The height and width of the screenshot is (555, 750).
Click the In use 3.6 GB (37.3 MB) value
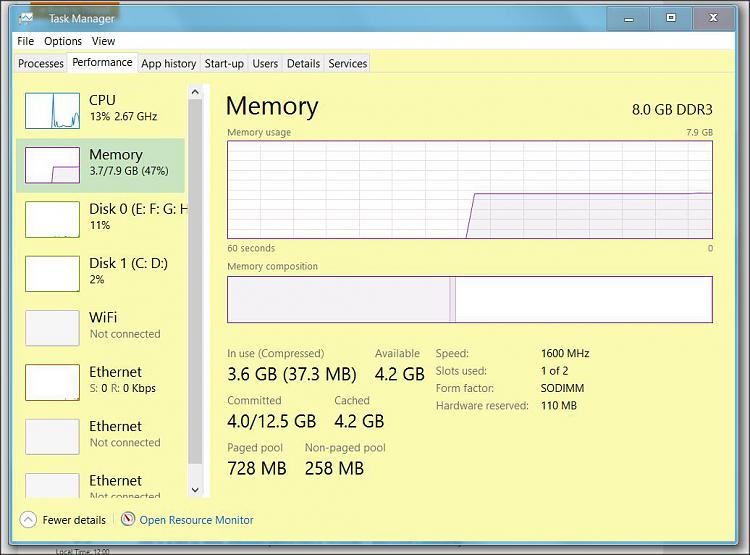pyautogui.click(x=292, y=374)
